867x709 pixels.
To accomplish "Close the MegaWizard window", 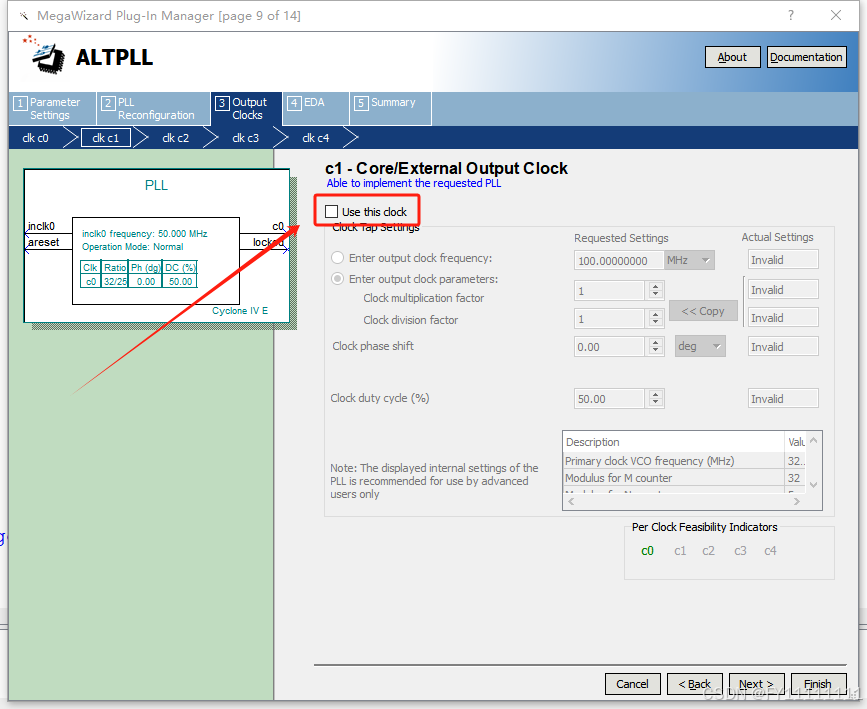I will tap(836, 15).
